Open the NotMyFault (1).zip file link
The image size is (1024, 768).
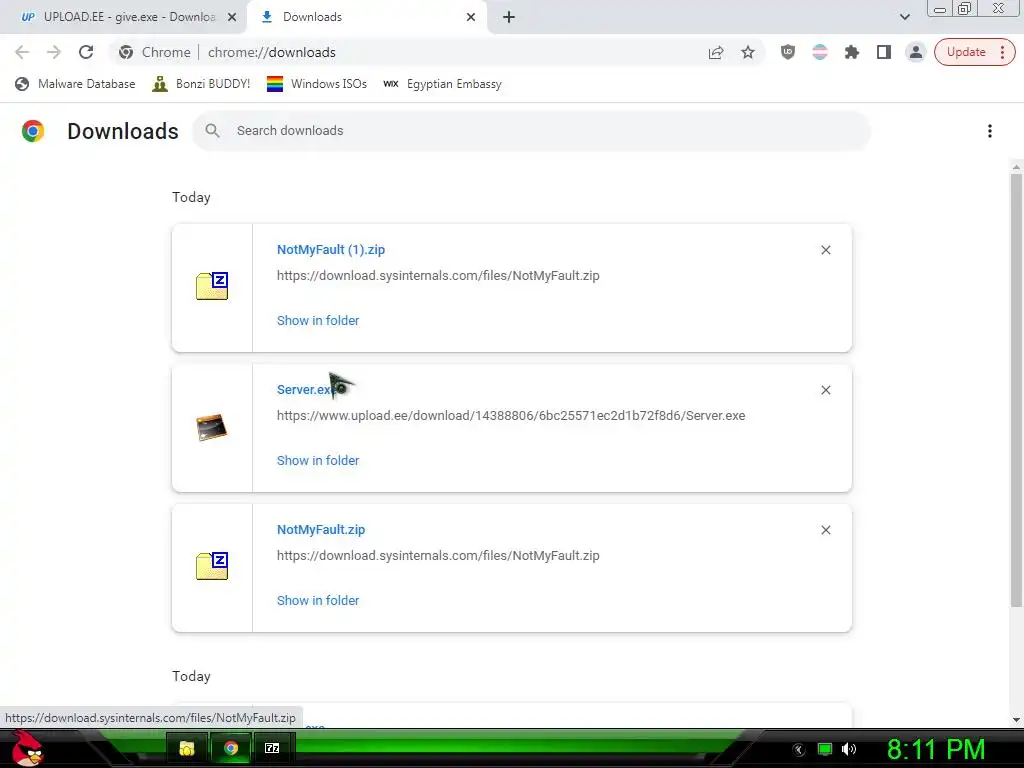point(330,249)
